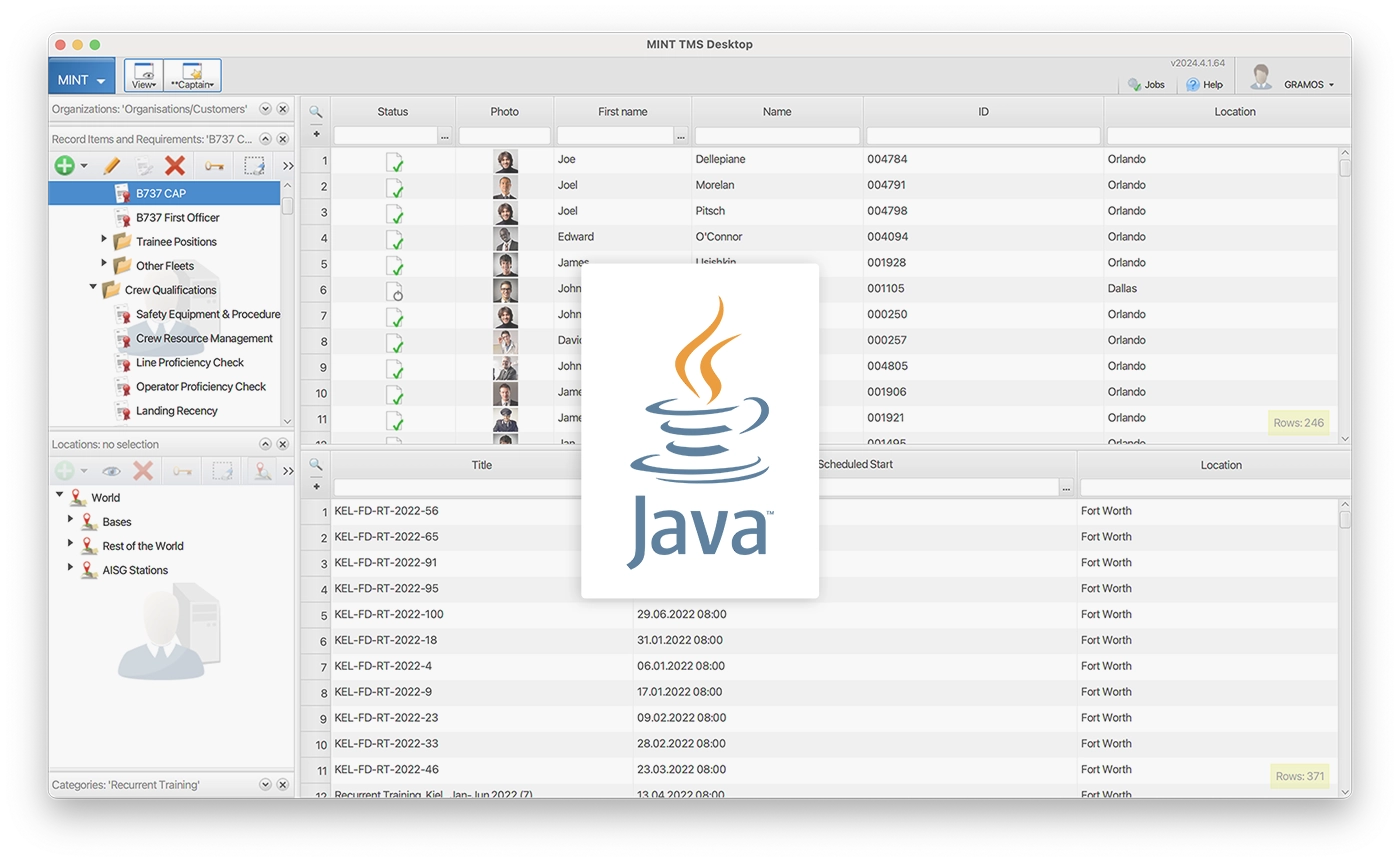Click Edward O'Connor's photo thumbnail
Image resolution: width=1400 pixels, height=862 pixels.
[x=505, y=238]
